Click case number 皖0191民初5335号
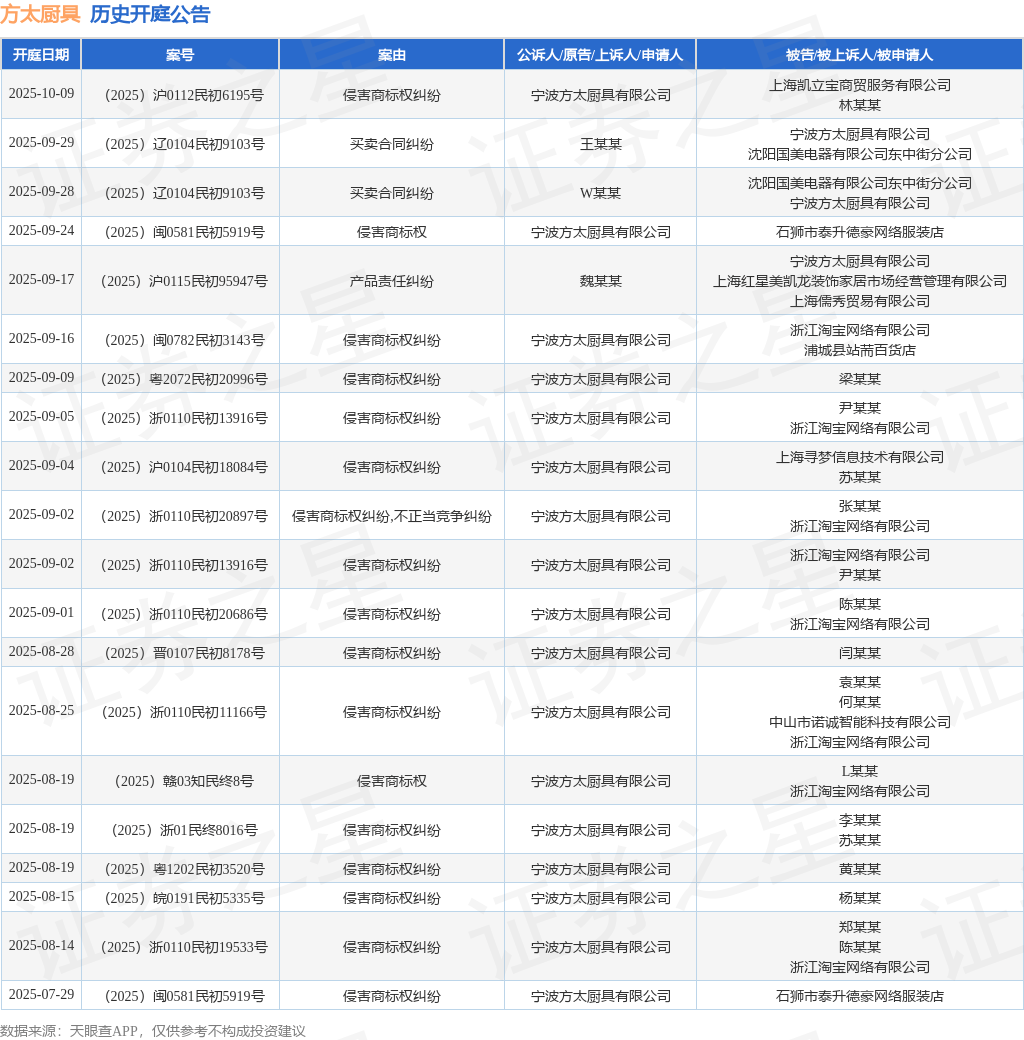Viewport: 1024px width, 1040px height. [184, 899]
